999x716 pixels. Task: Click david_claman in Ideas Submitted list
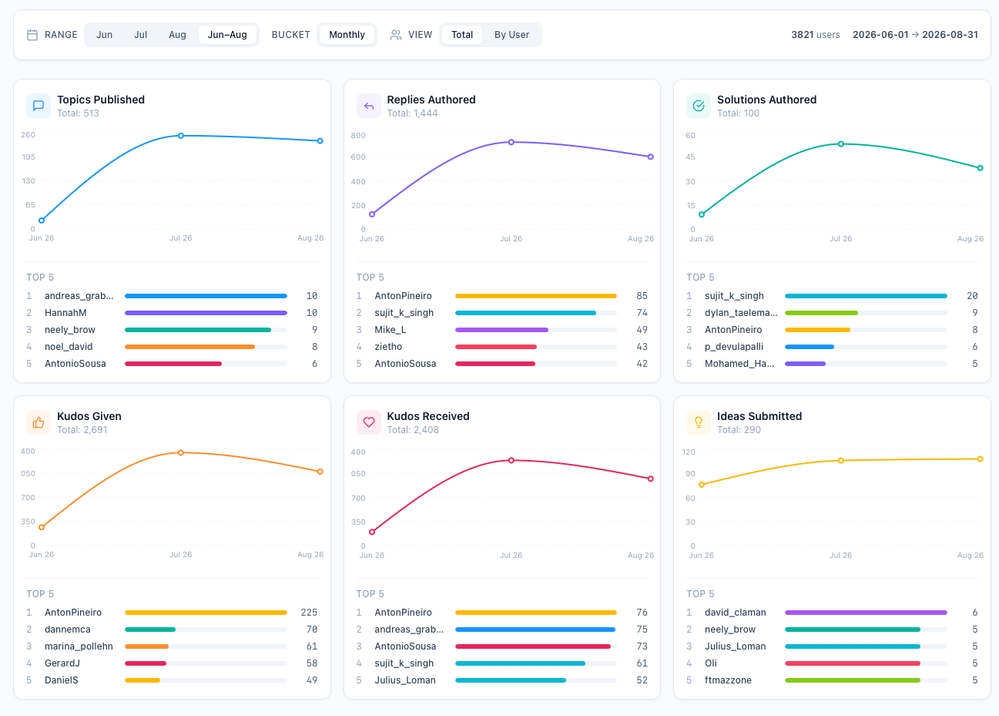pyautogui.click(x=735, y=612)
